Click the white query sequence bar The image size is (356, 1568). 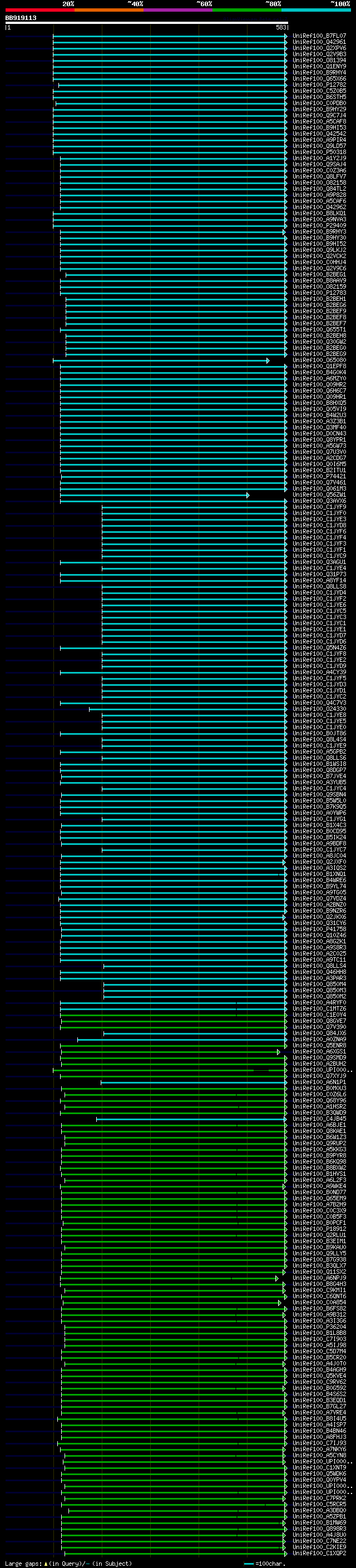[x=147, y=22]
